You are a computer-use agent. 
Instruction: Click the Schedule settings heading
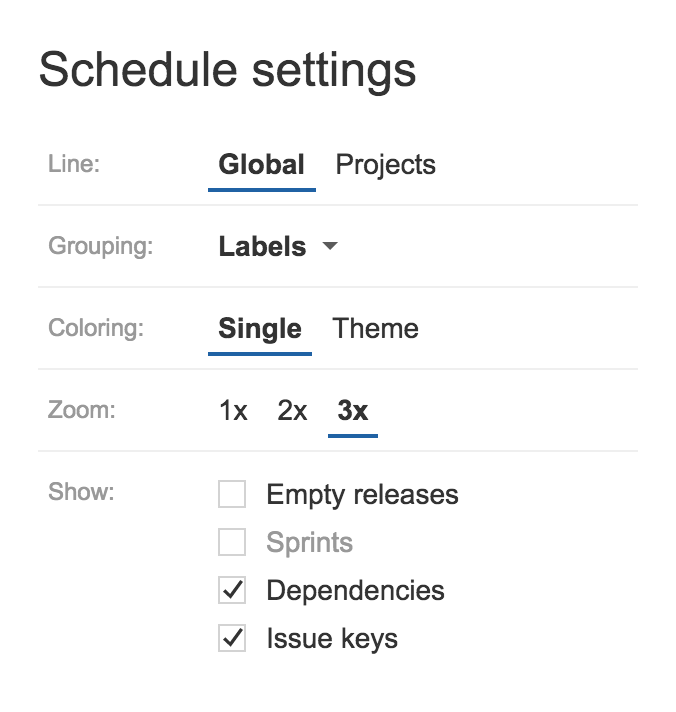(x=227, y=71)
